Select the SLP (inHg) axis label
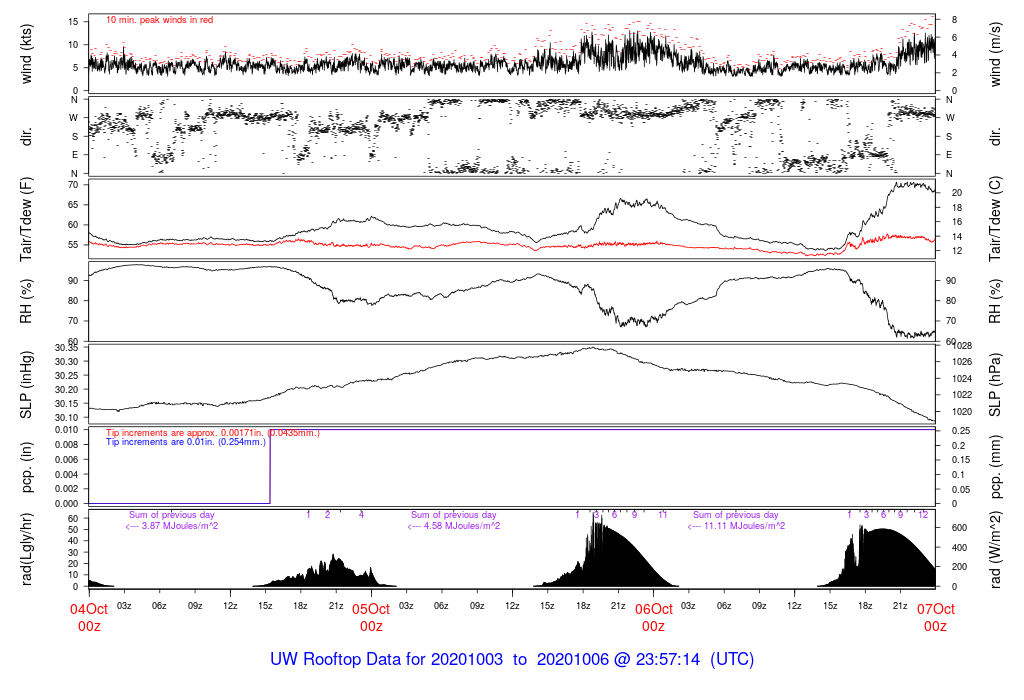1024x700 pixels. 27,383
